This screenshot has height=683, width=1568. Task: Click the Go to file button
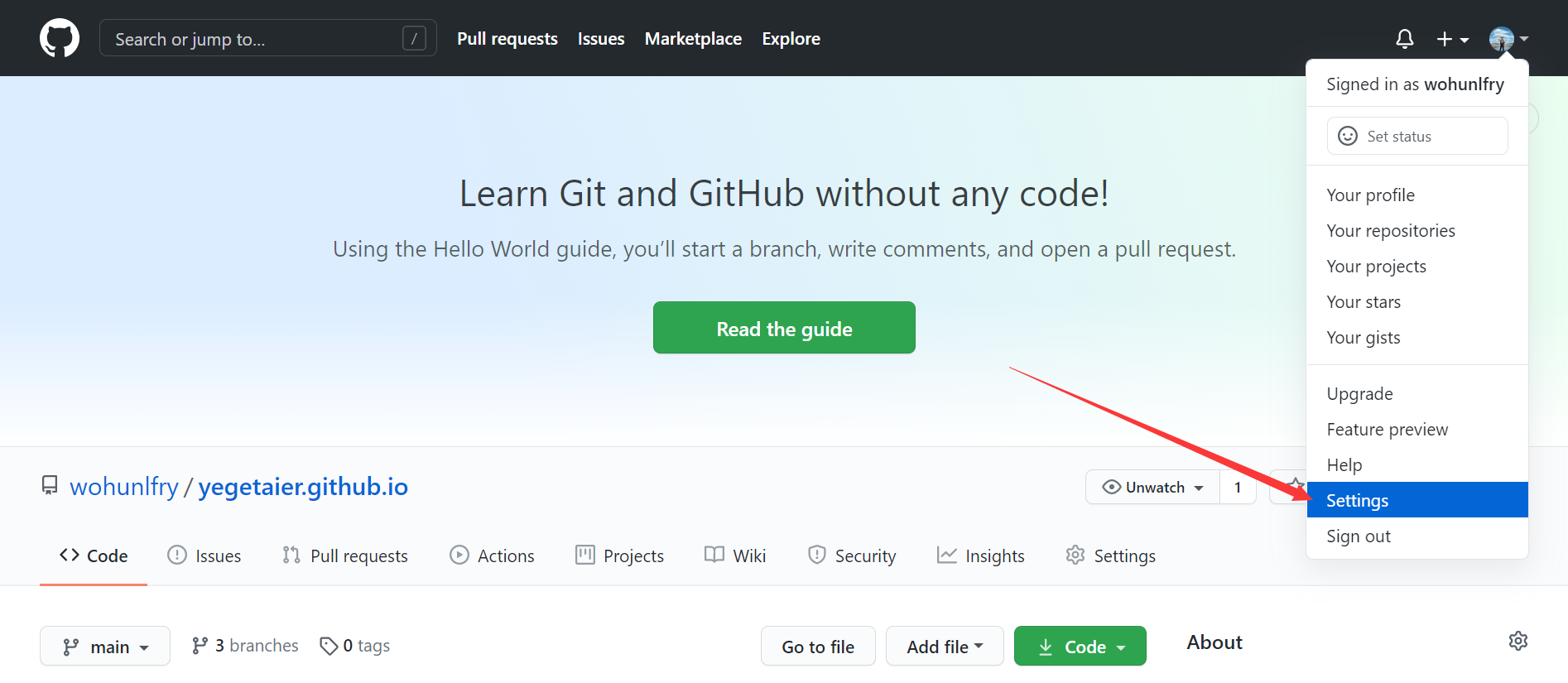pyautogui.click(x=818, y=647)
